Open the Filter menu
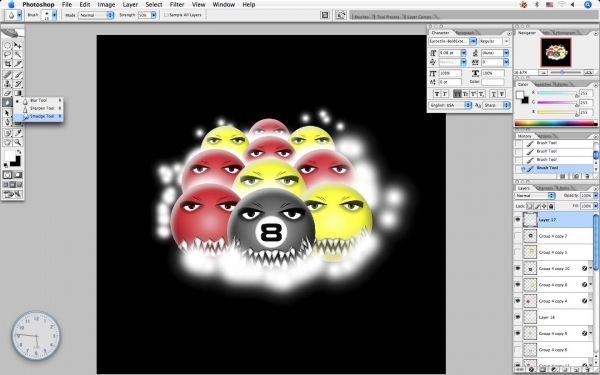600x375 pixels. click(177, 5)
